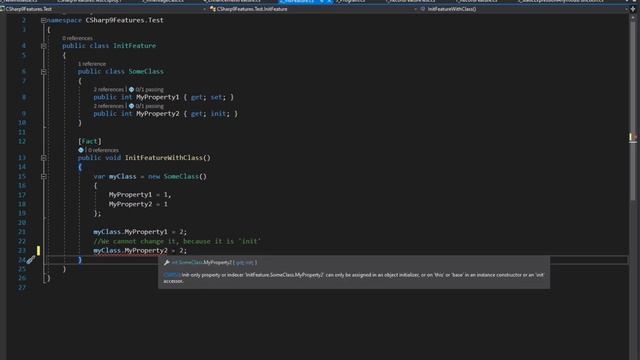Click 'InitFeature' class name on line 4
This screenshot has height=360, width=640.
click(135, 46)
